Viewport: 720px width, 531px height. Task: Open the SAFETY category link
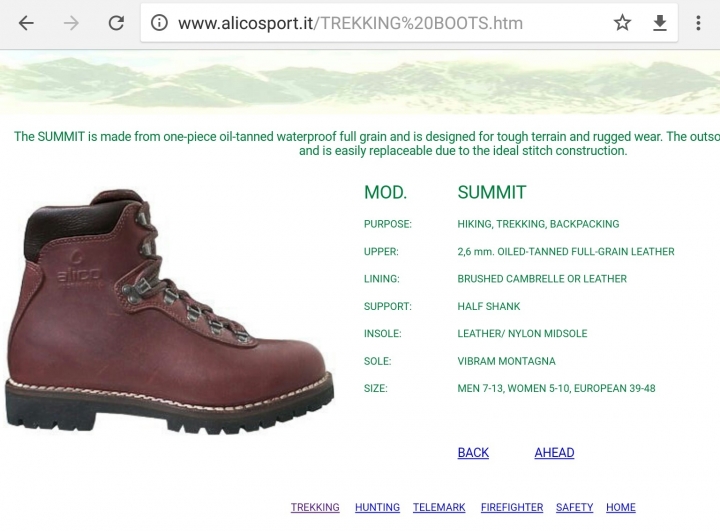coord(574,507)
